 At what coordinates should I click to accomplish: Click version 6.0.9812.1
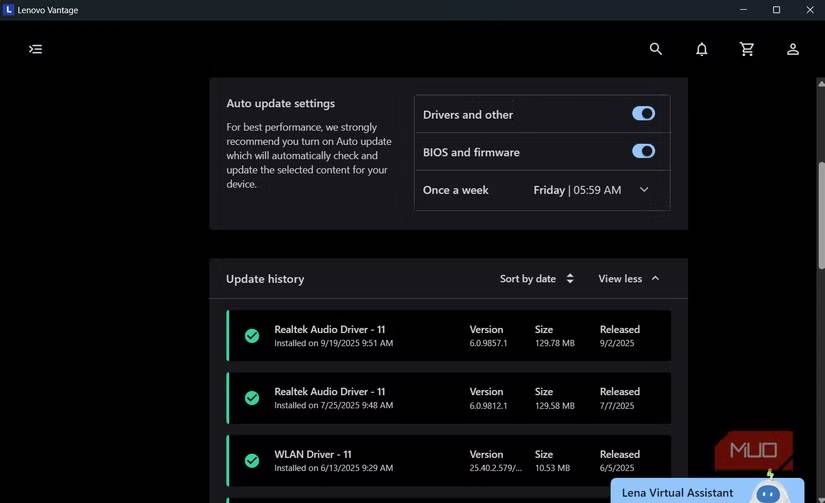click(488, 406)
